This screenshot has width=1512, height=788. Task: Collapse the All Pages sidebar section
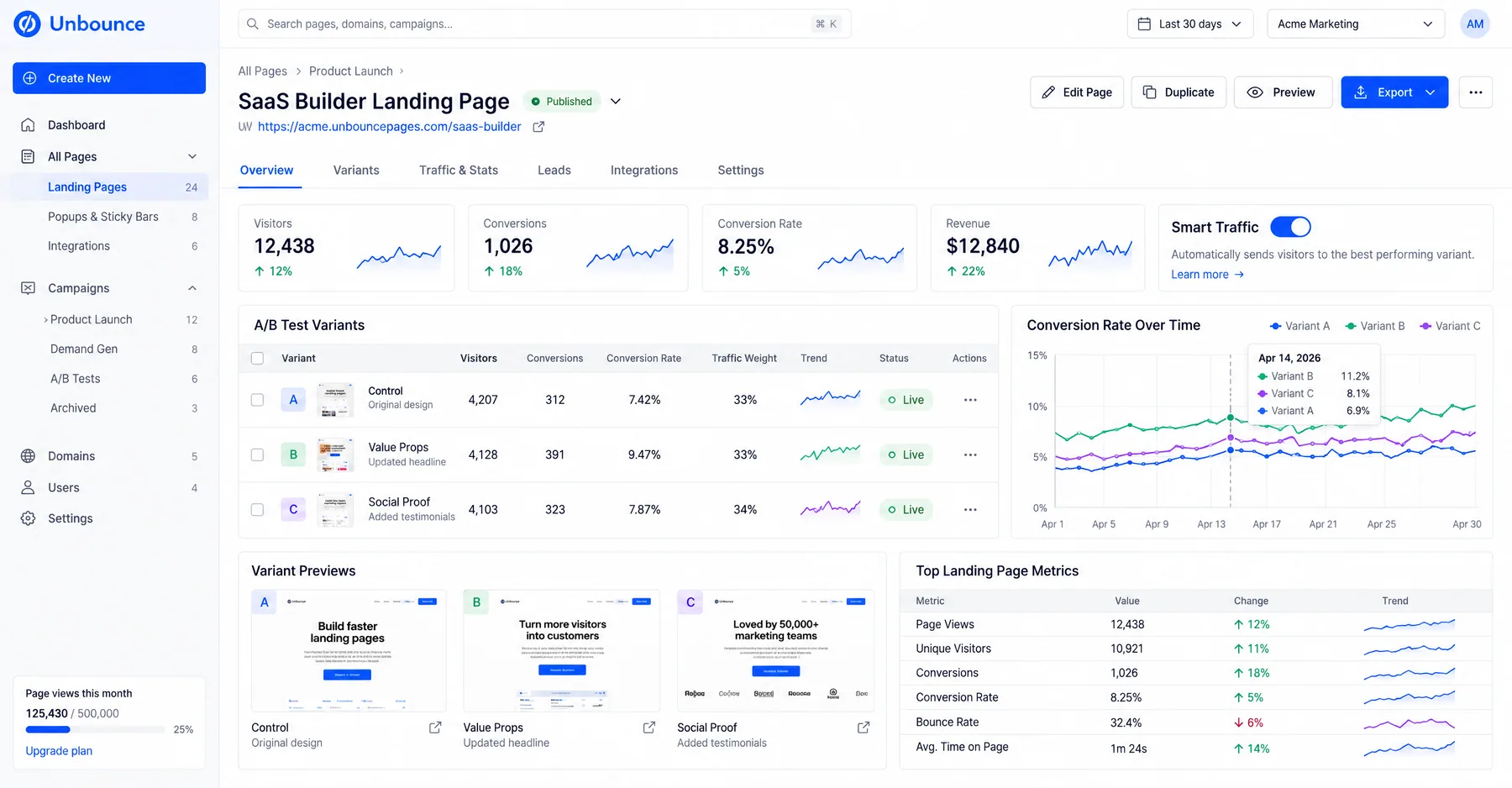click(192, 156)
